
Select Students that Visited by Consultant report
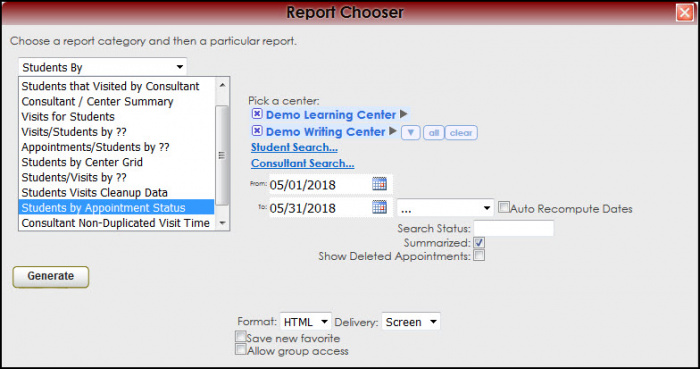pyautogui.click(x=116, y=86)
